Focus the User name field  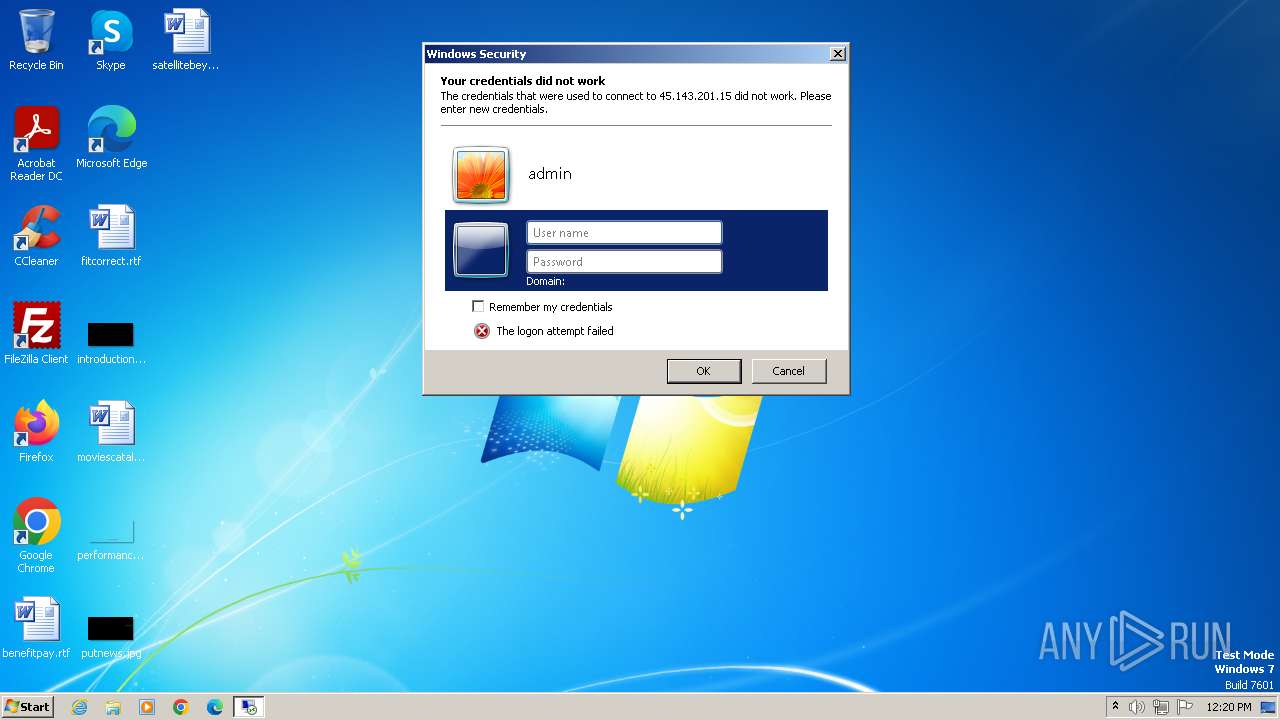click(624, 233)
